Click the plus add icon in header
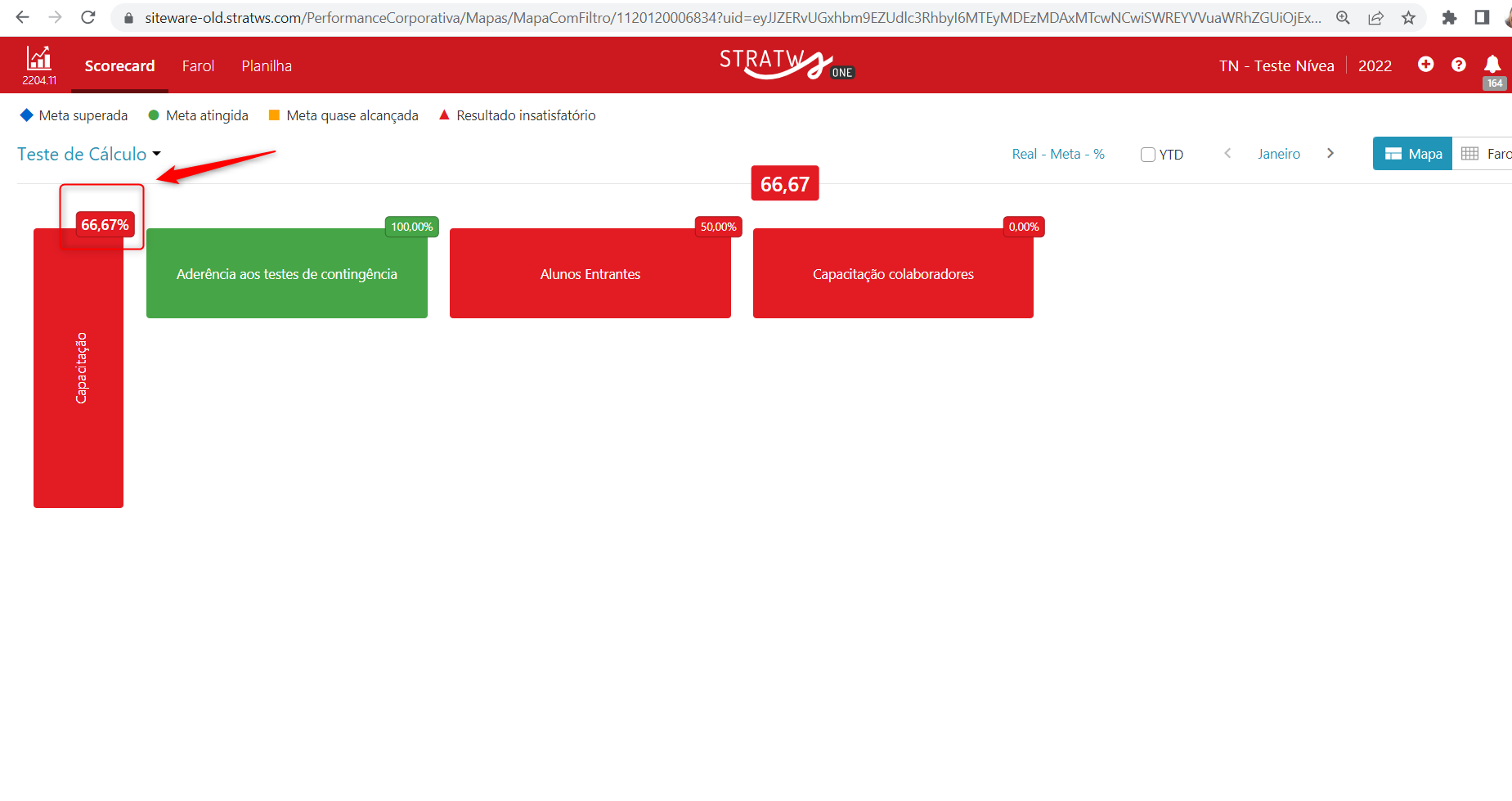This screenshot has width=1512, height=801. tap(1425, 64)
